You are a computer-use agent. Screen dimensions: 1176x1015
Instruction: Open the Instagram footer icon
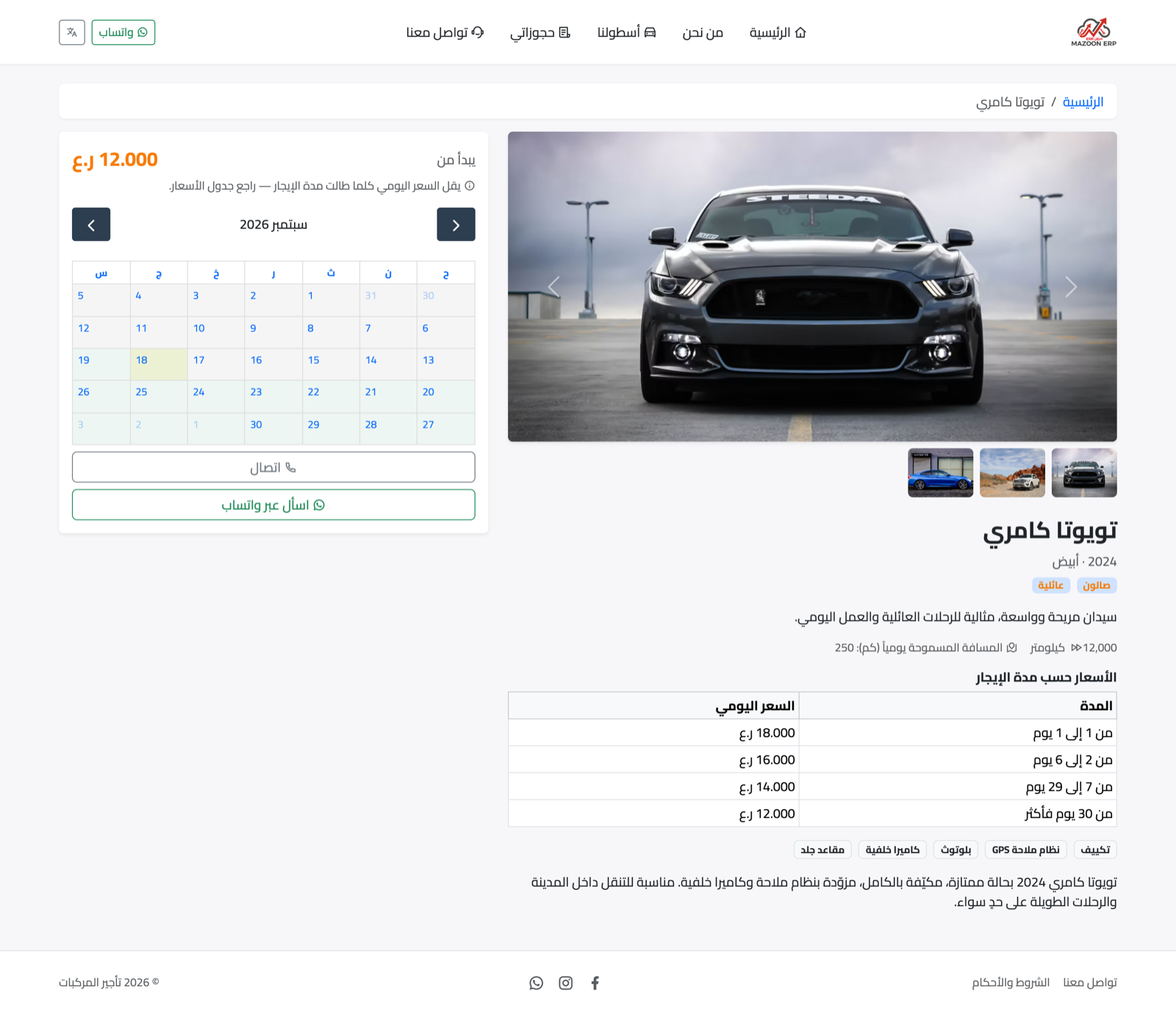click(565, 983)
